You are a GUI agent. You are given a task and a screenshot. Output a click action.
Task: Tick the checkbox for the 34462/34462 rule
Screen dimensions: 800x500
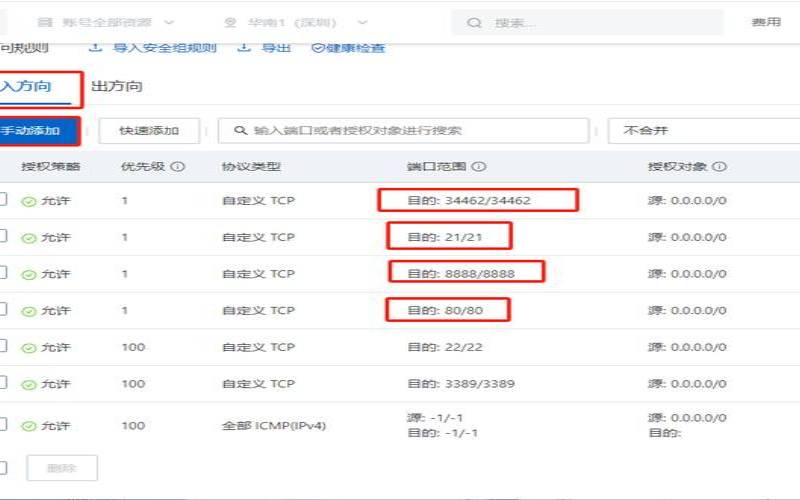pyautogui.click(x=3, y=200)
